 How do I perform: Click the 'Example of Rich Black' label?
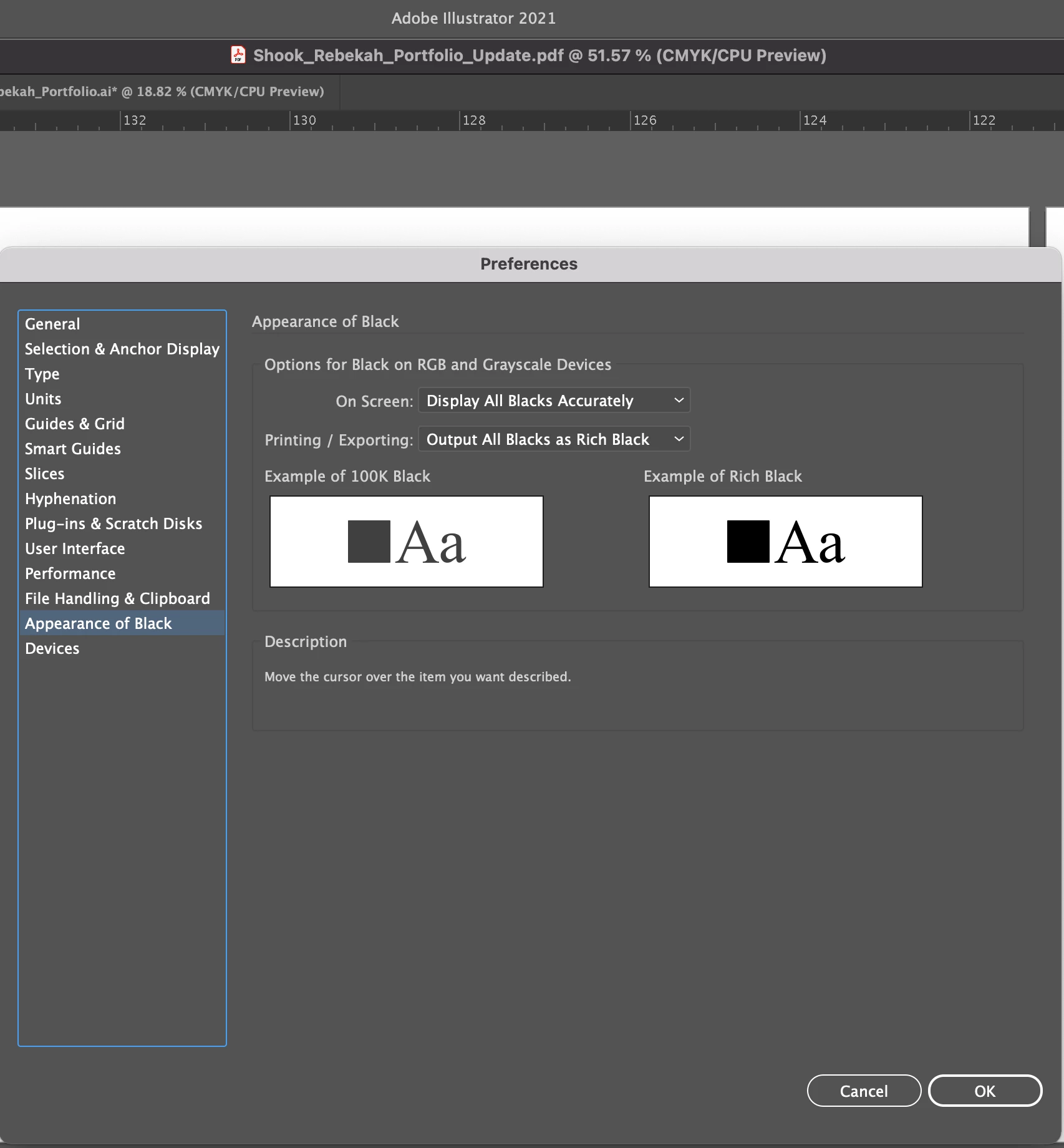pos(723,476)
